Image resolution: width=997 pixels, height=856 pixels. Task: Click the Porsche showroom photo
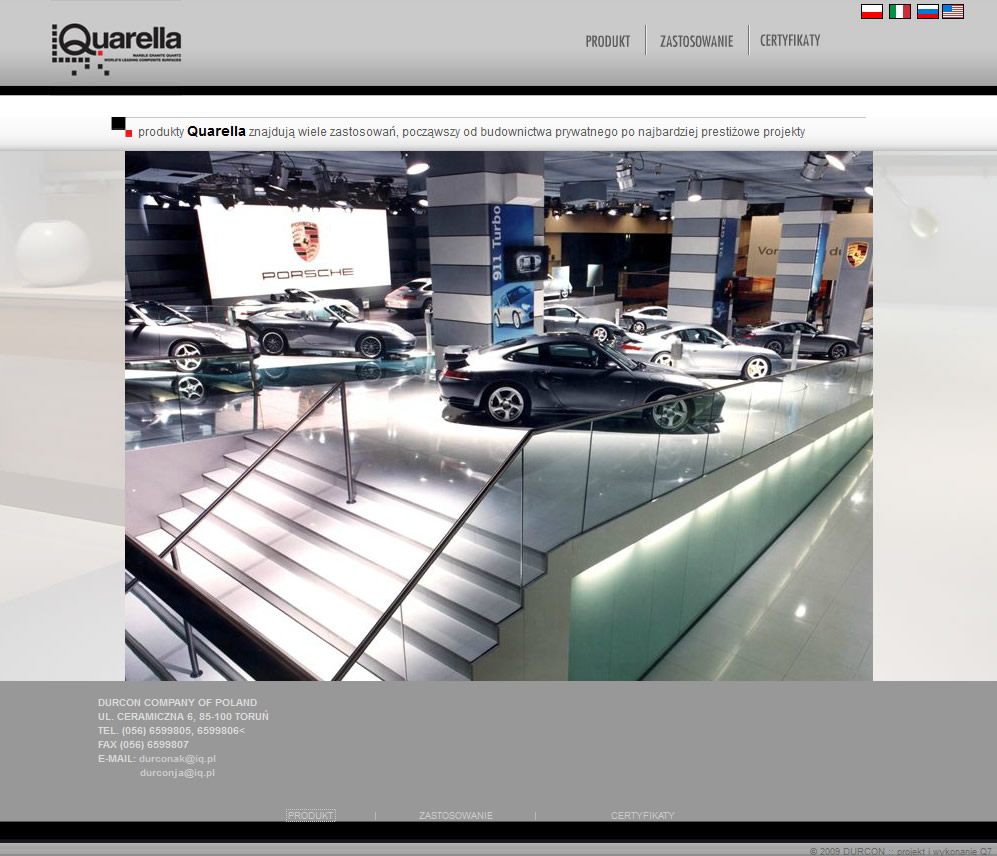[x=498, y=416]
